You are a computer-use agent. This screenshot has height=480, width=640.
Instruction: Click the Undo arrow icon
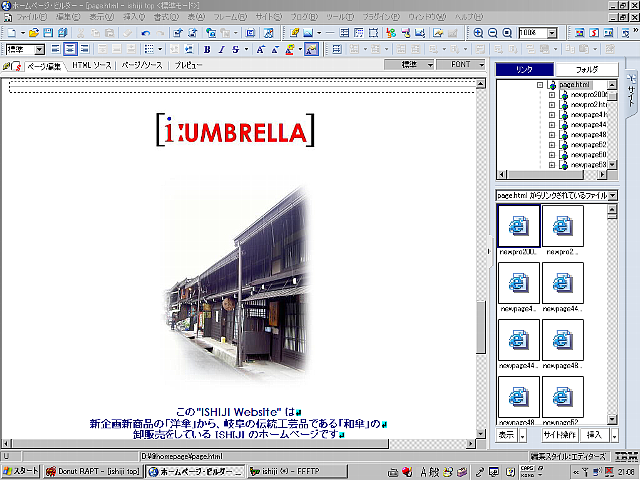(x=146, y=33)
